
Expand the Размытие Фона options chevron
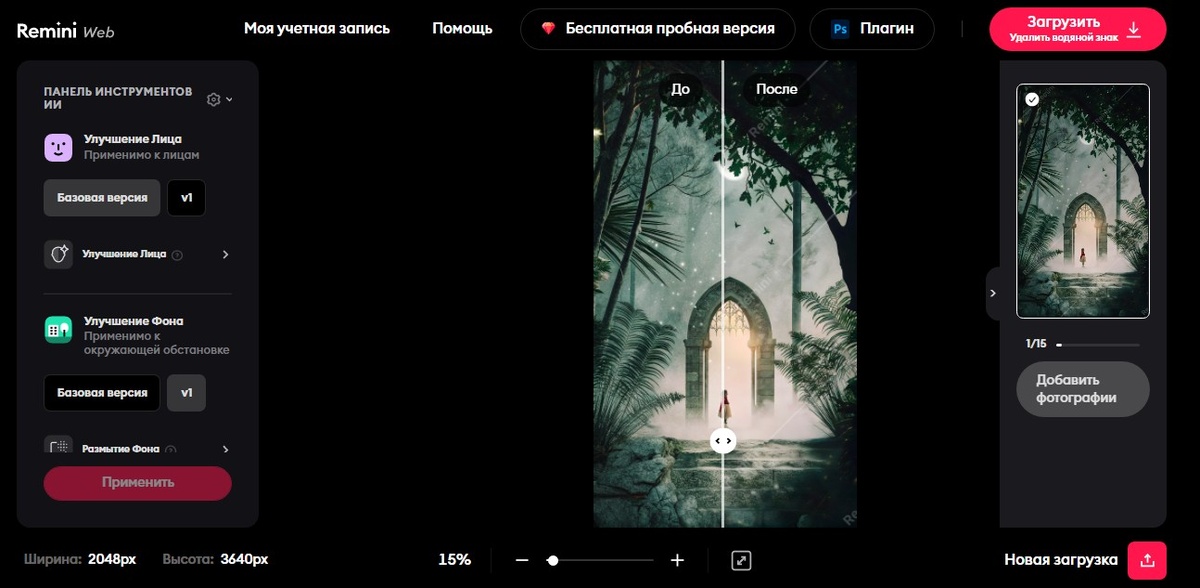click(225, 449)
